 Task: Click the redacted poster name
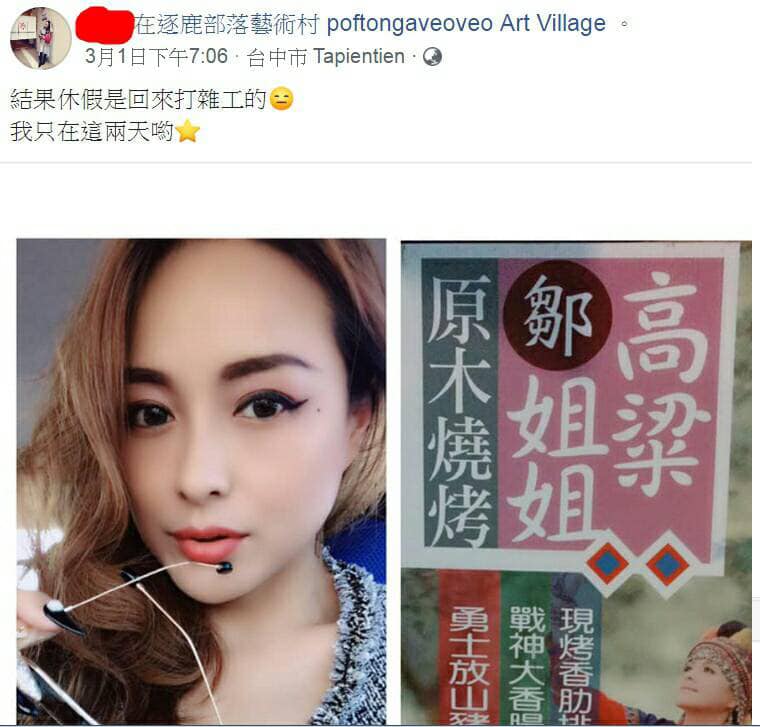click(x=105, y=25)
